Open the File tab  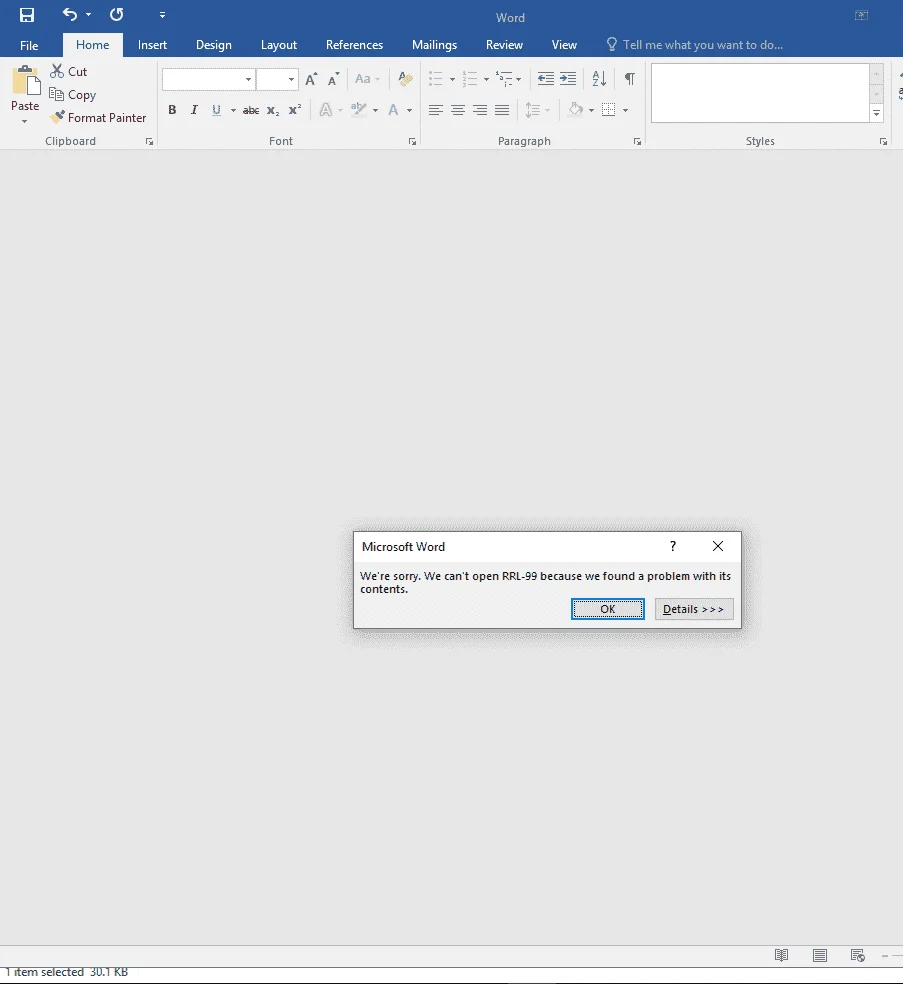29,45
